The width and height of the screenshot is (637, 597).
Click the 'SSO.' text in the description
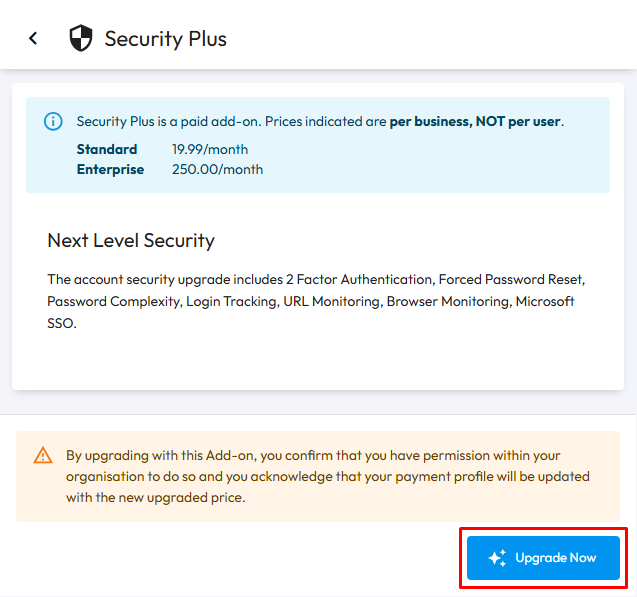coord(62,323)
